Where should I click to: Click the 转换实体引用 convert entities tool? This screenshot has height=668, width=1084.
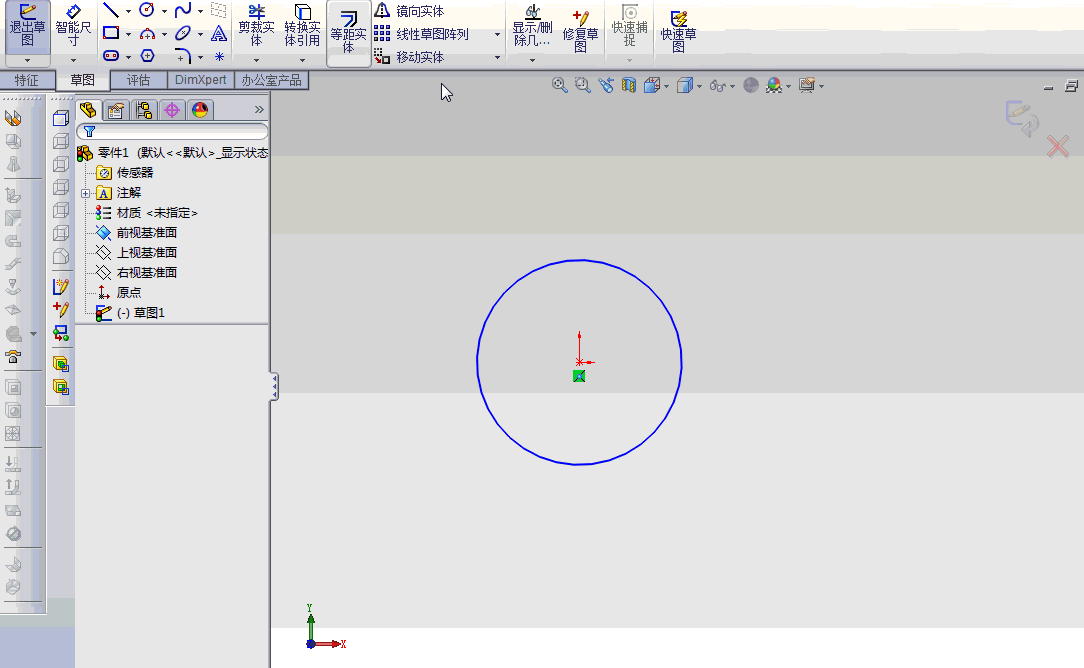(x=302, y=26)
